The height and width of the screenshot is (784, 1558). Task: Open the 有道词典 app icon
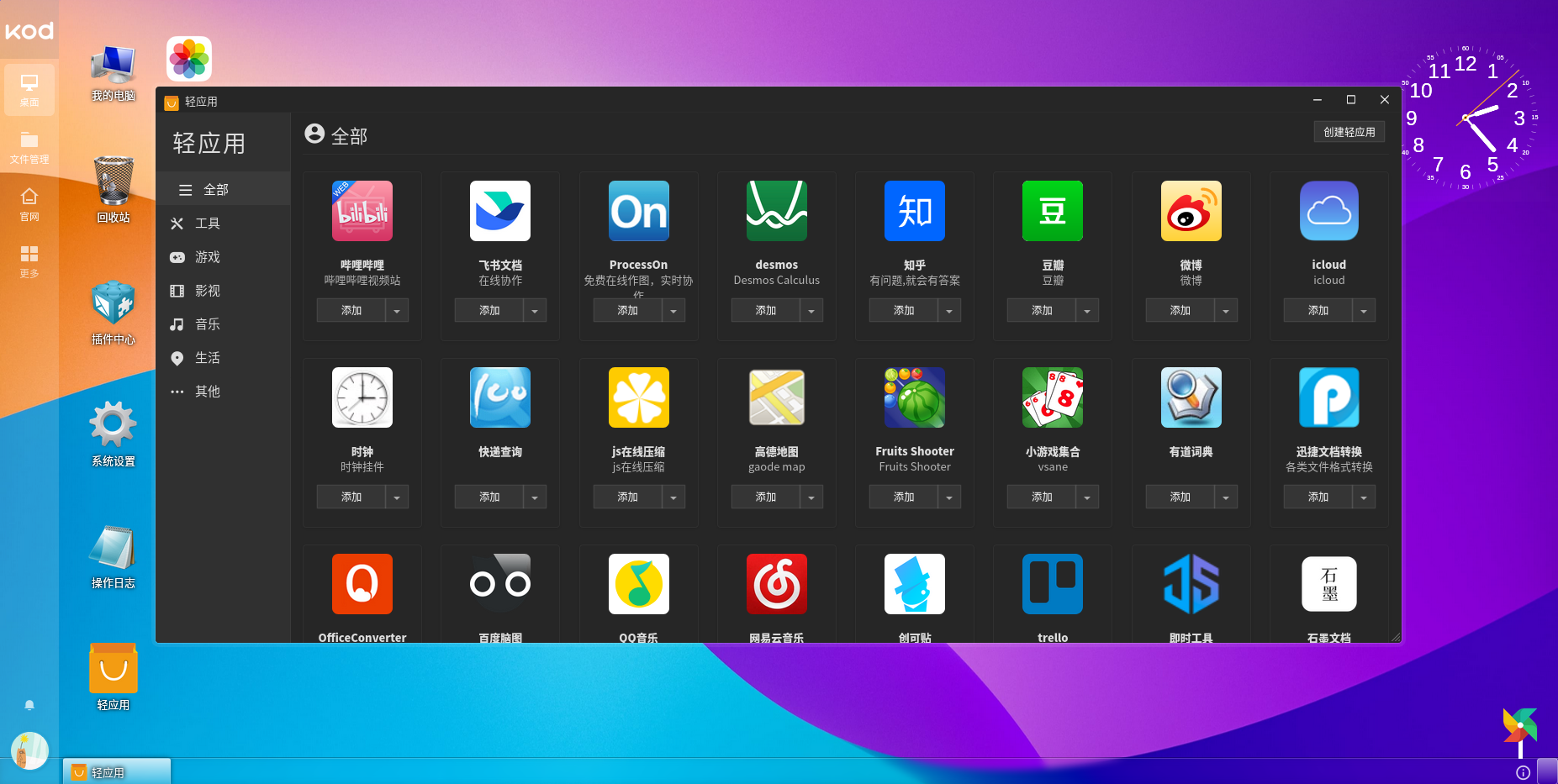coord(1191,397)
